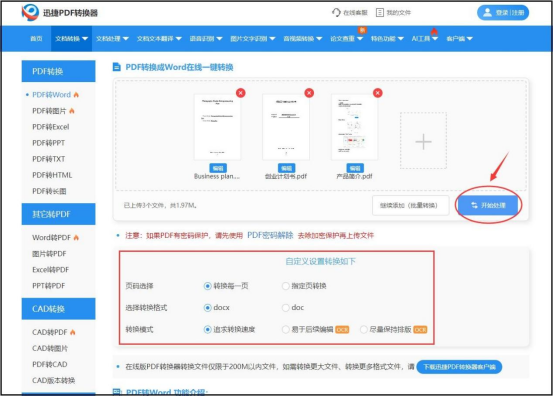Click OCR badge beside 尽量保持排版
The height and width of the screenshot is (396, 554).
click(420, 330)
